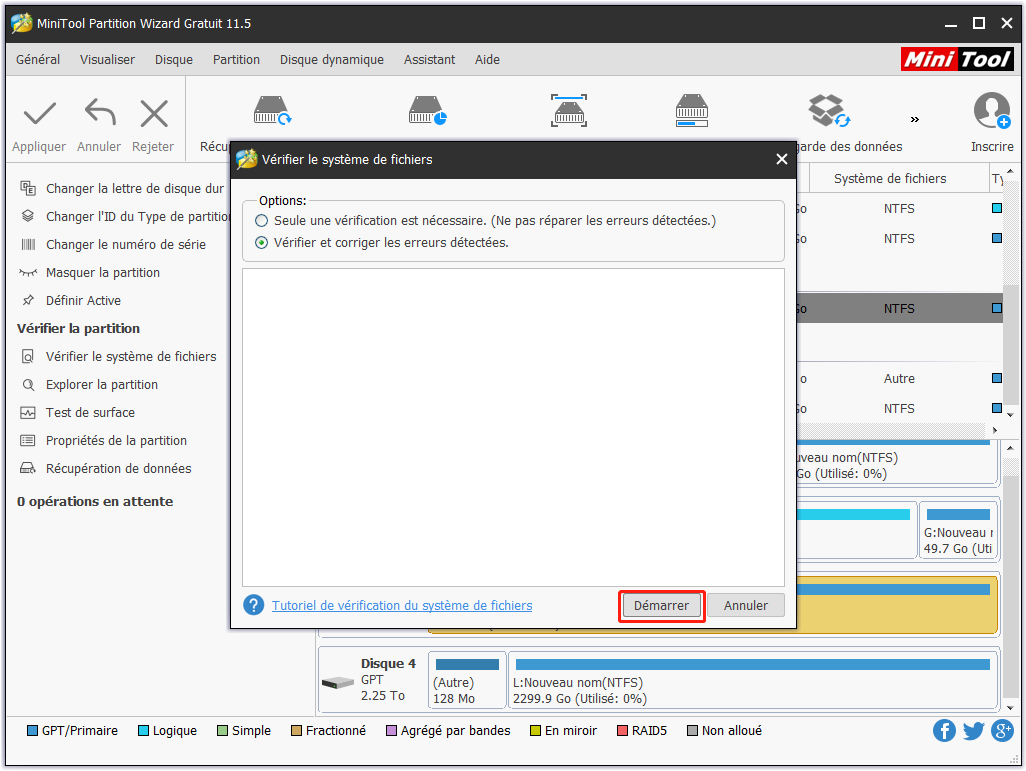
Task: Click the En miroir legend color swatch
Action: [x=535, y=730]
